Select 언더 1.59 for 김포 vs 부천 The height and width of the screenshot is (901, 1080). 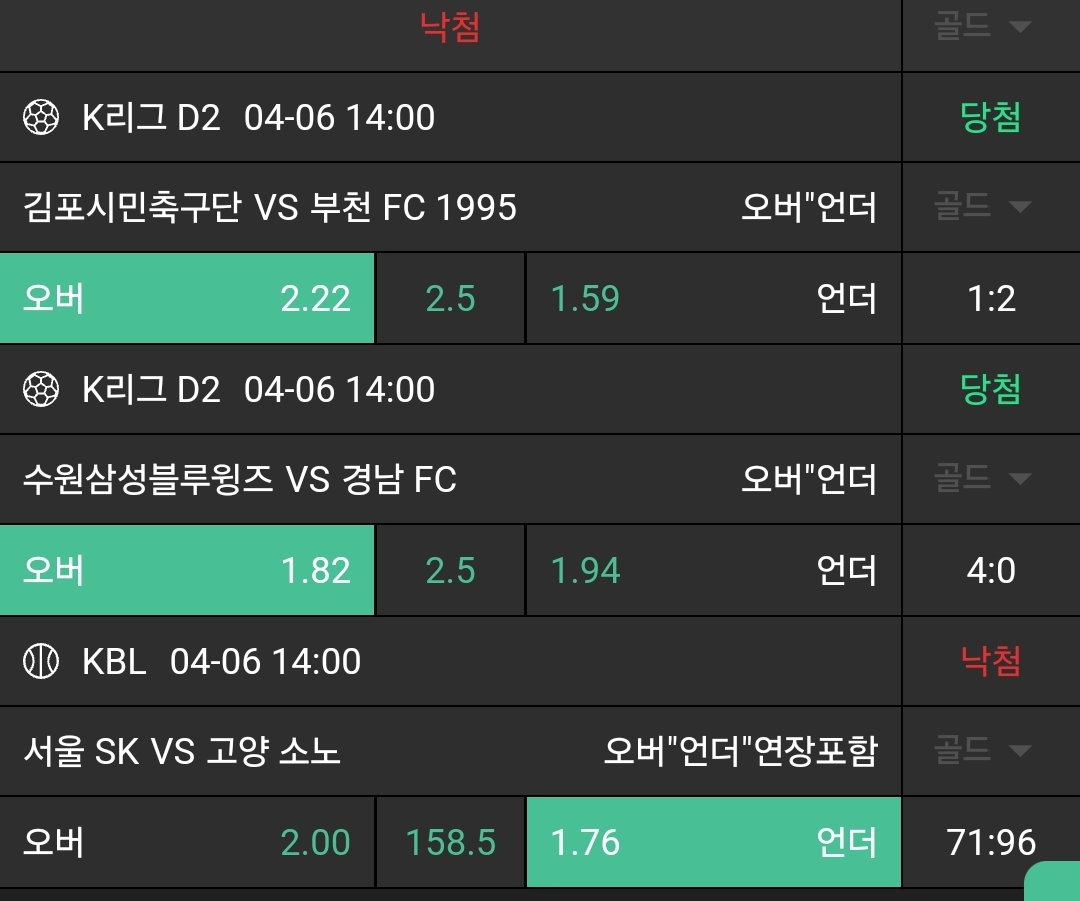(713, 298)
